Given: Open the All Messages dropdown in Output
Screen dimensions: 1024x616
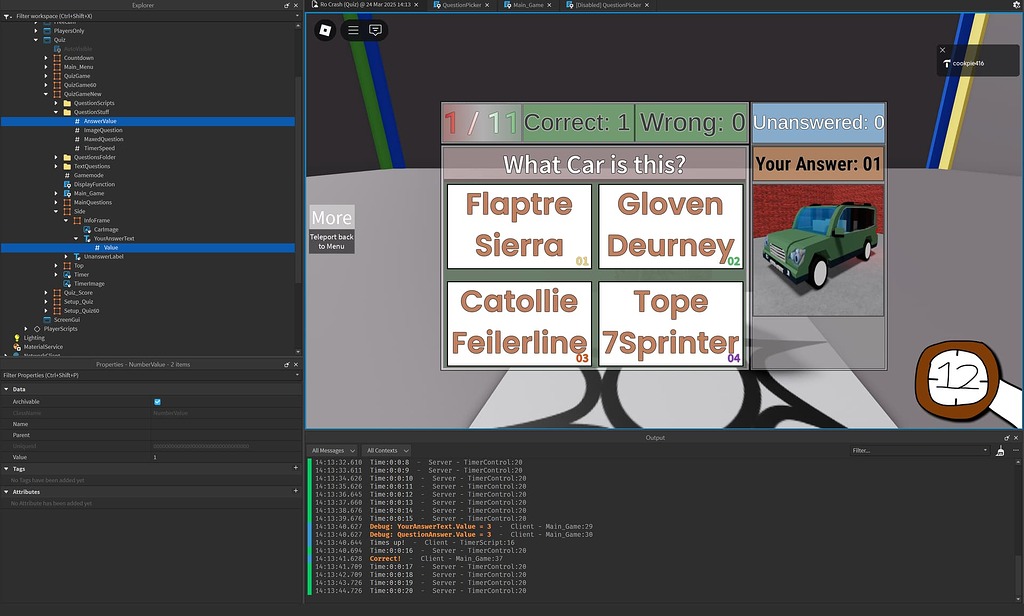Looking at the screenshot, I should coord(330,450).
